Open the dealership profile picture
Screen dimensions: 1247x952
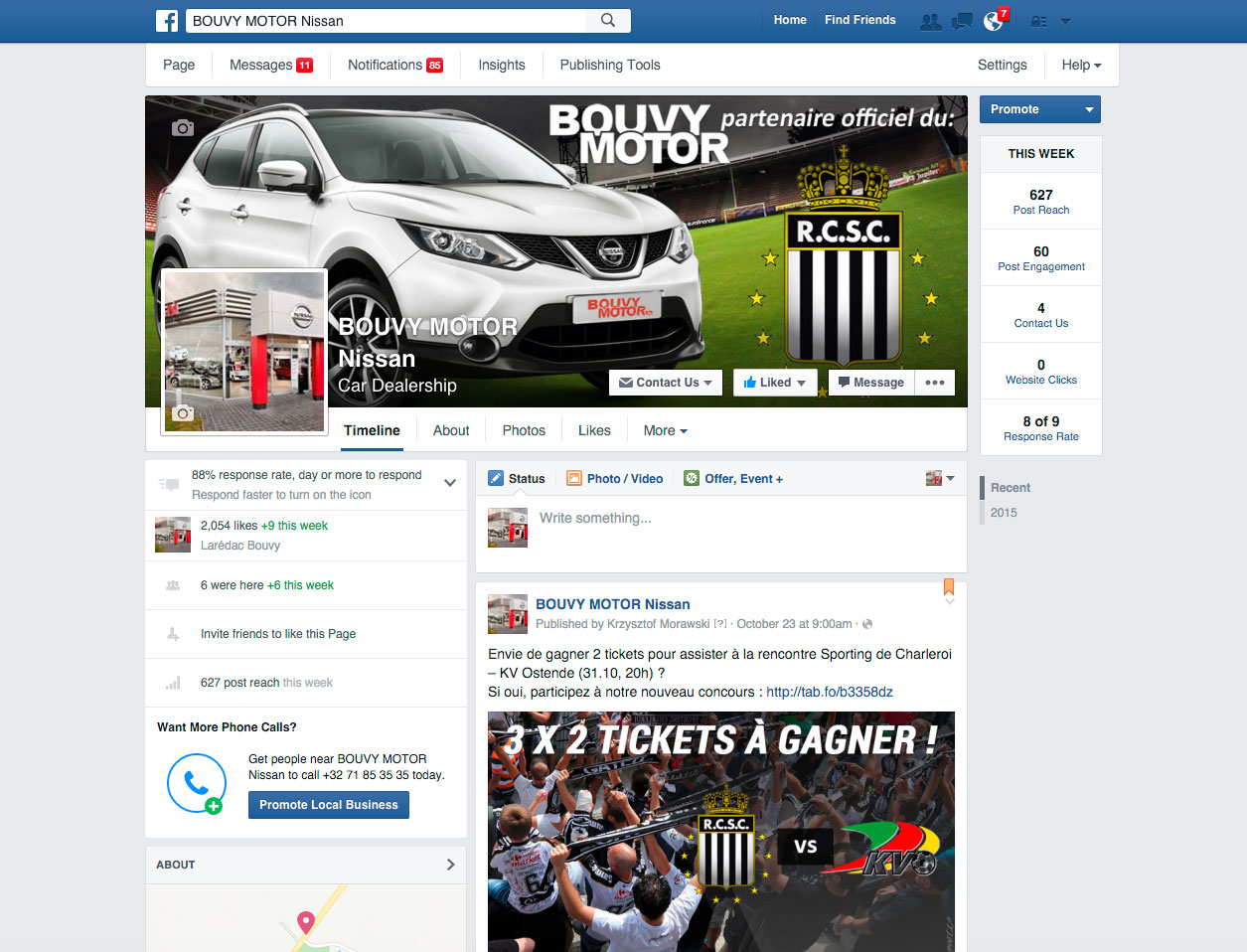(x=243, y=352)
